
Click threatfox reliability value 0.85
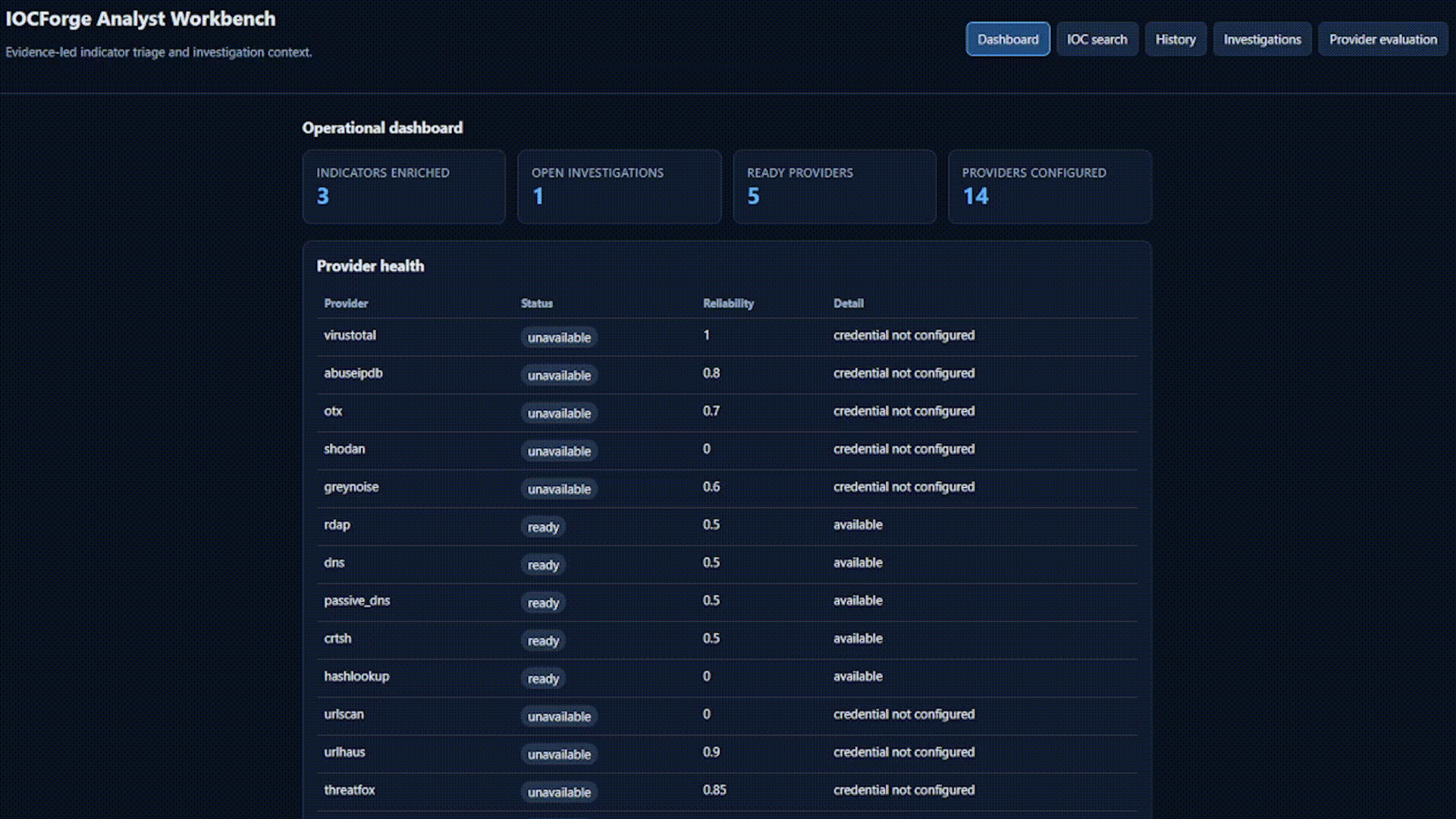[x=714, y=790]
